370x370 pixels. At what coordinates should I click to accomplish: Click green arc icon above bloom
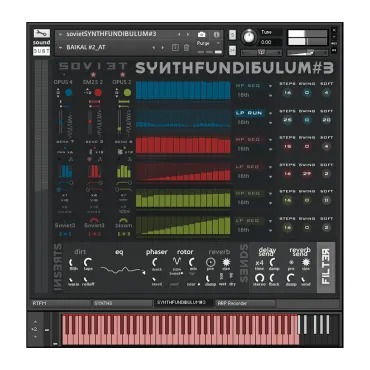(x=124, y=220)
